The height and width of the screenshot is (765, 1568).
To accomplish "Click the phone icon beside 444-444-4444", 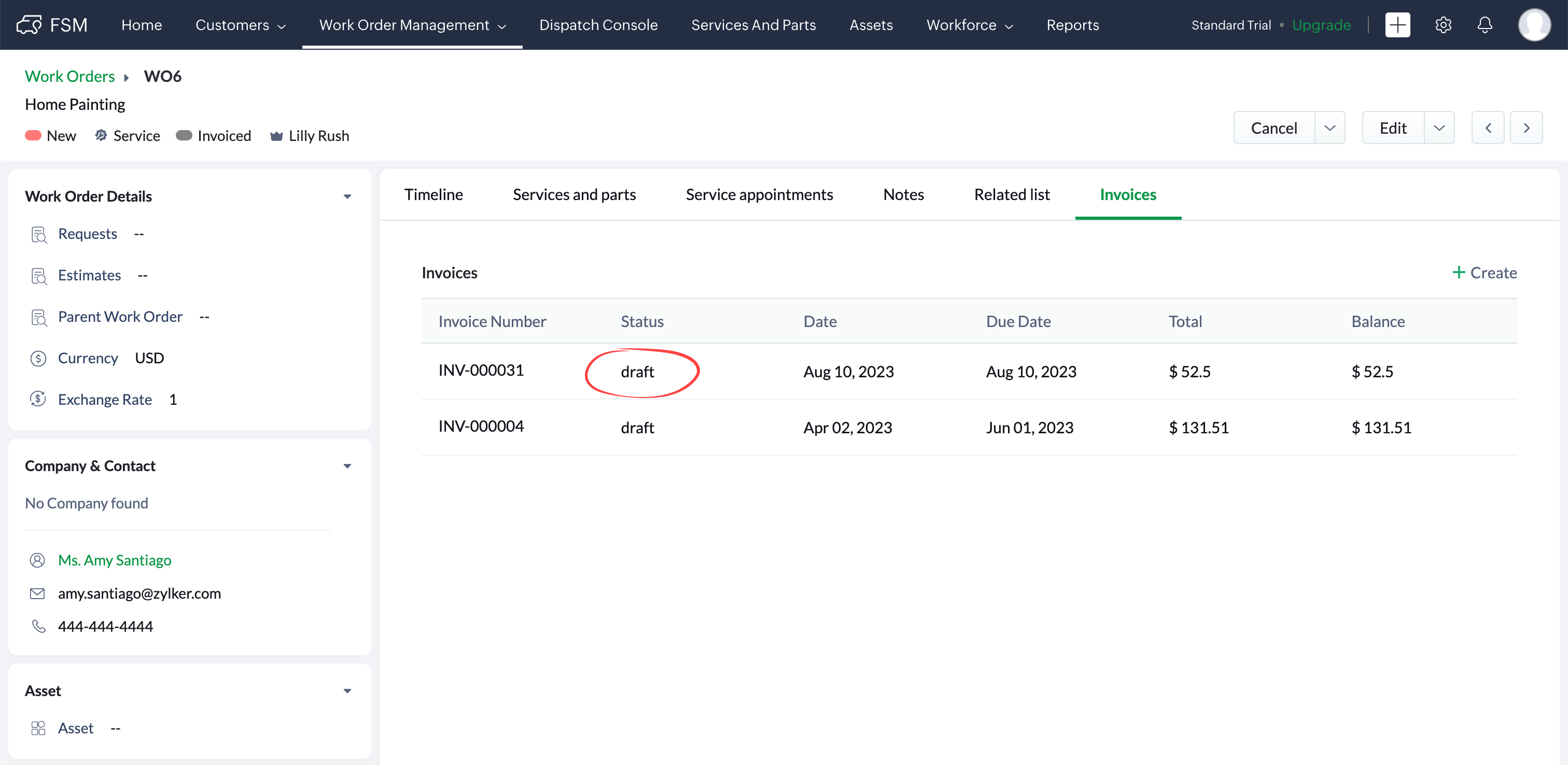I will coord(38,626).
